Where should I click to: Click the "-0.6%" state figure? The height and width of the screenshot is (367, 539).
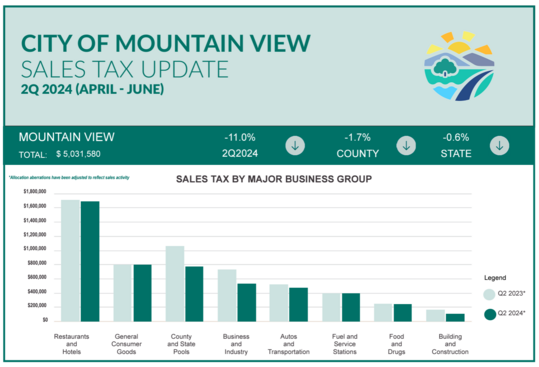[456, 138]
